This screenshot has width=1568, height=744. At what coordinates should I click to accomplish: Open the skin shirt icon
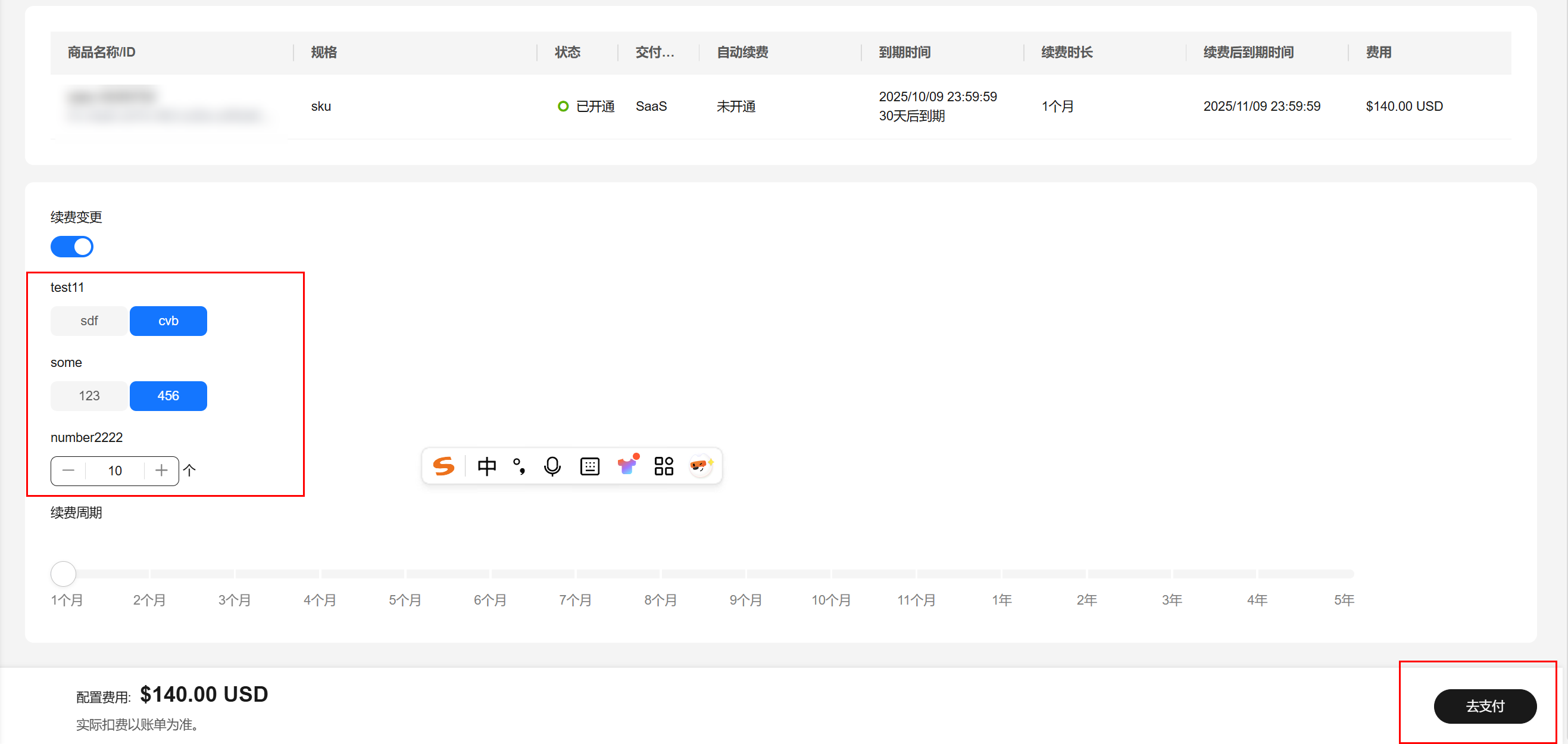(x=627, y=466)
